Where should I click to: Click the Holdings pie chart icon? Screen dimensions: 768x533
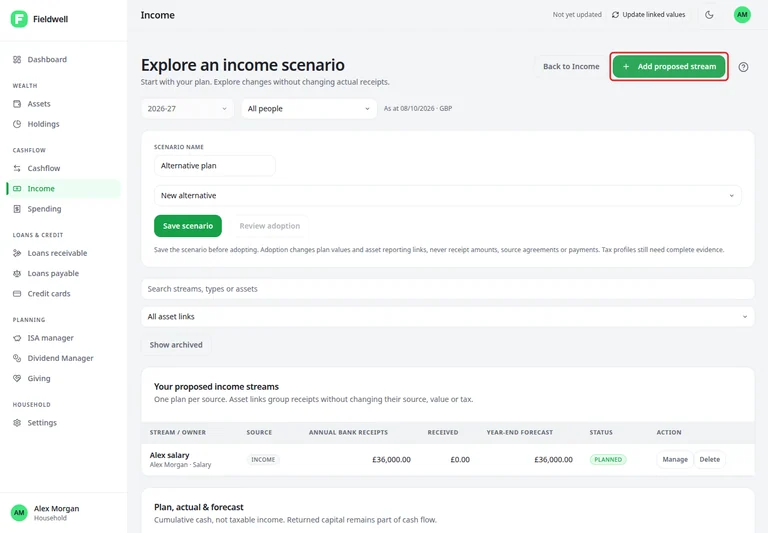click(17, 124)
